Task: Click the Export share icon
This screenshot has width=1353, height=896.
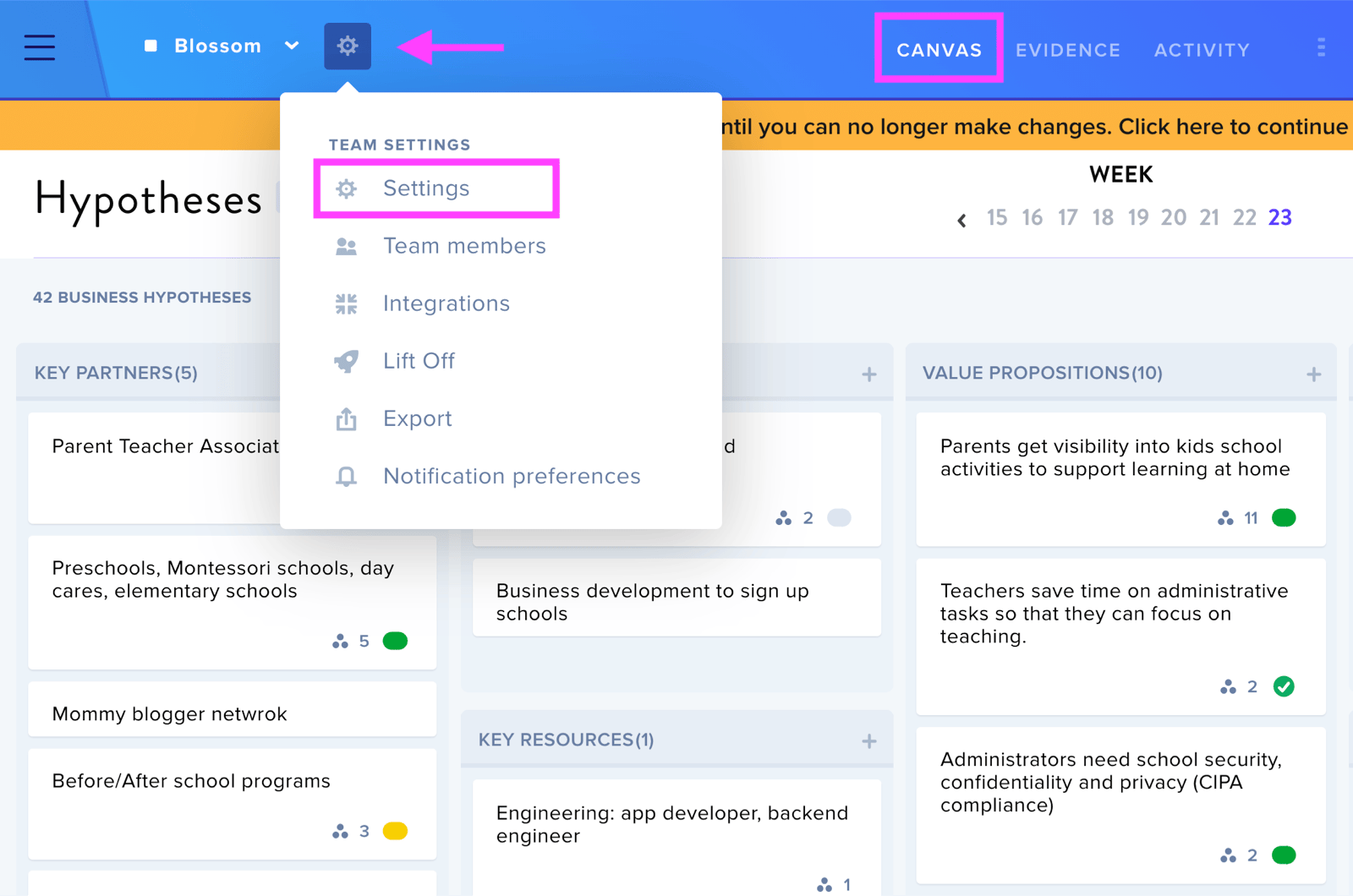Action: (346, 418)
